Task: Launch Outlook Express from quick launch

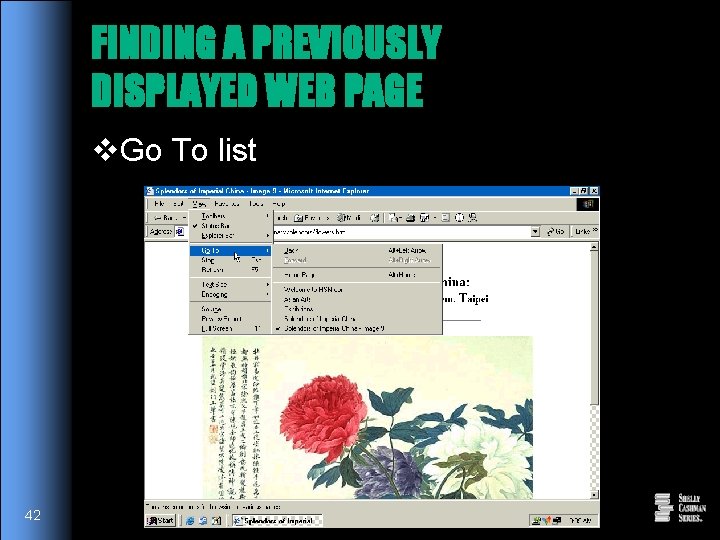Action: tap(203, 521)
